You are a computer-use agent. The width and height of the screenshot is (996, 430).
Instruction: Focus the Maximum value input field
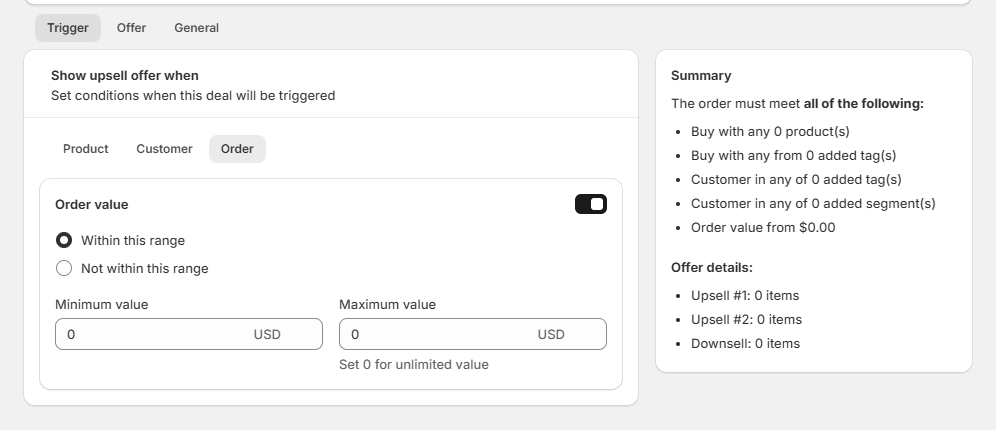coord(473,334)
